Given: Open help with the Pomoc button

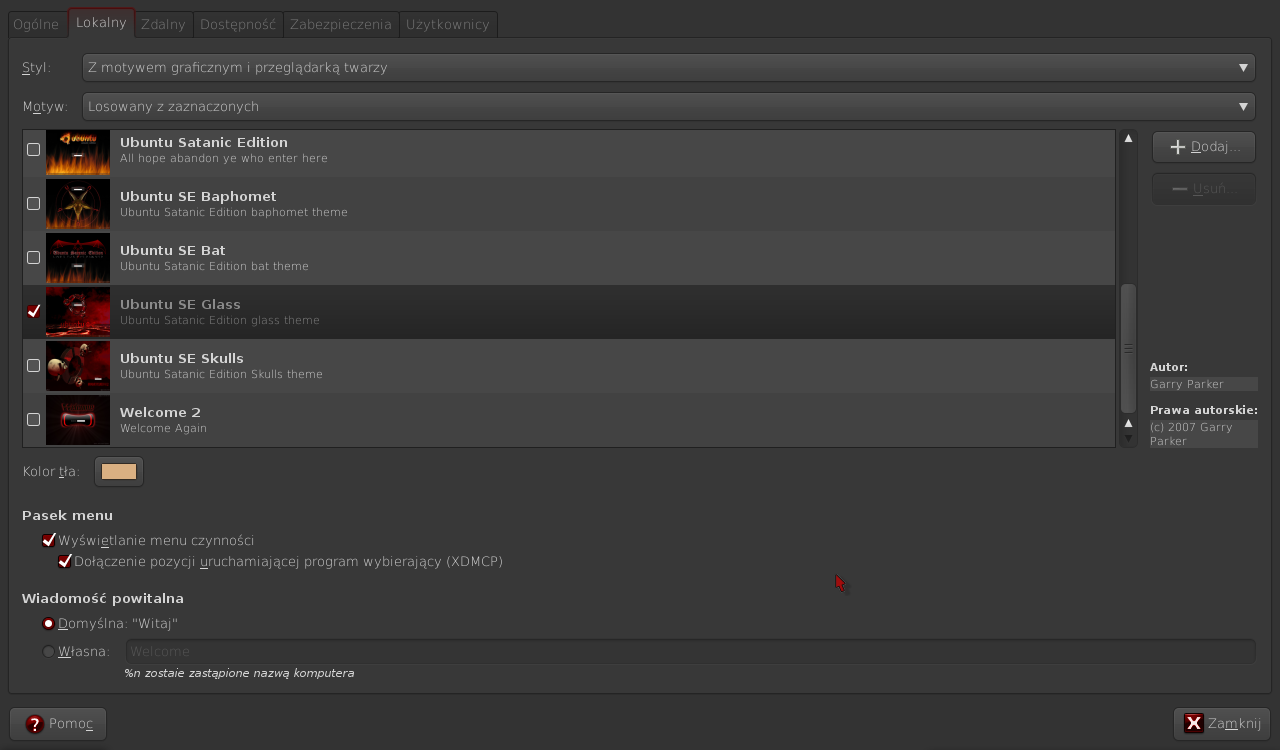Looking at the screenshot, I should pyautogui.click(x=58, y=723).
